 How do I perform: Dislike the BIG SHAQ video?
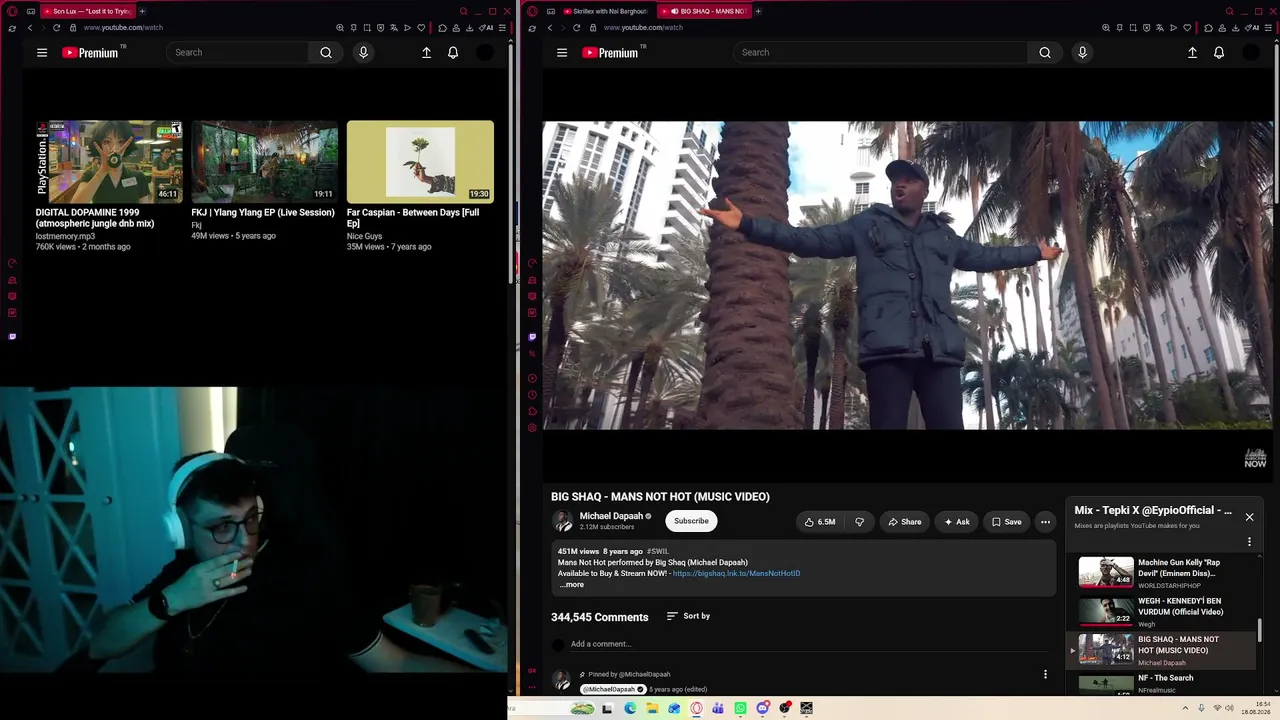point(859,521)
